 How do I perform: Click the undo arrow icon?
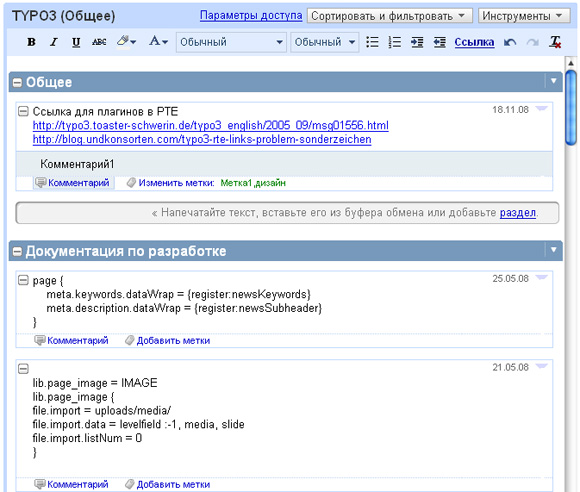pyautogui.click(x=510, y=43)
